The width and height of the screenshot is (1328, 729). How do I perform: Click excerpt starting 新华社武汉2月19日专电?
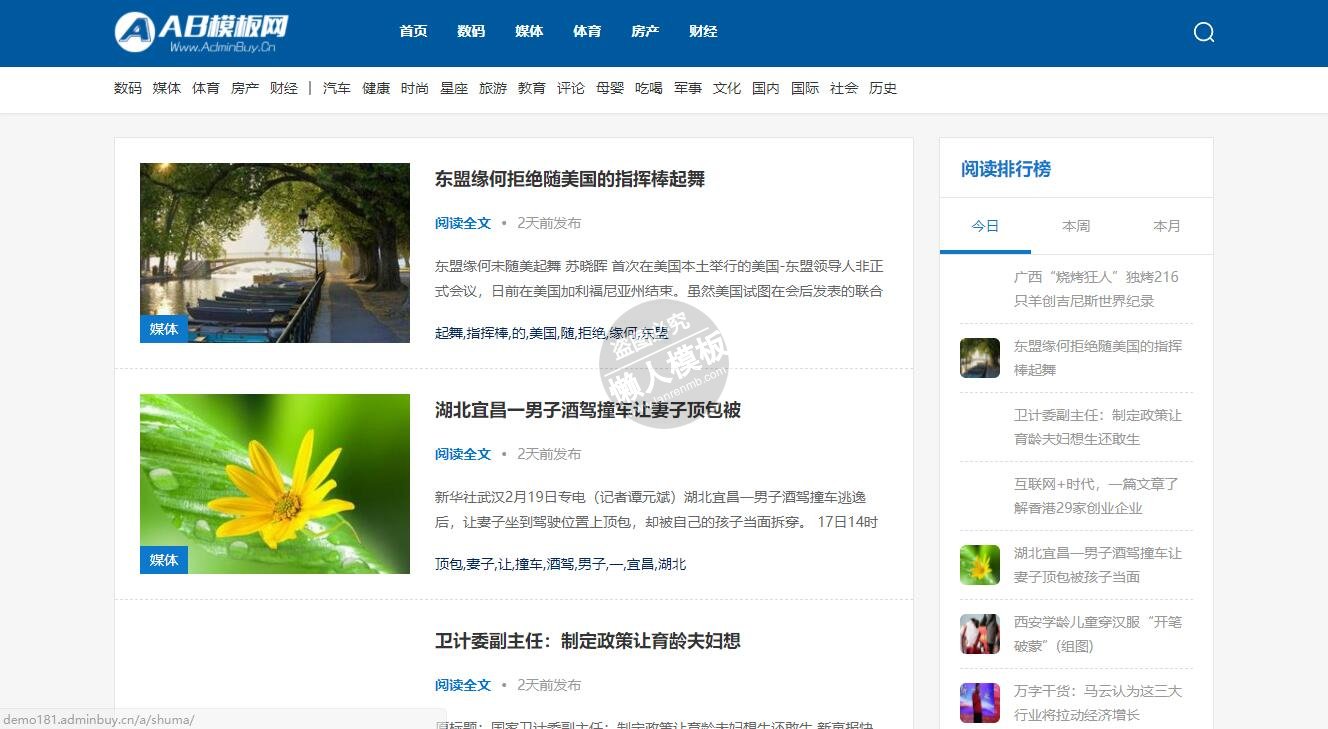tap(657, 510)
